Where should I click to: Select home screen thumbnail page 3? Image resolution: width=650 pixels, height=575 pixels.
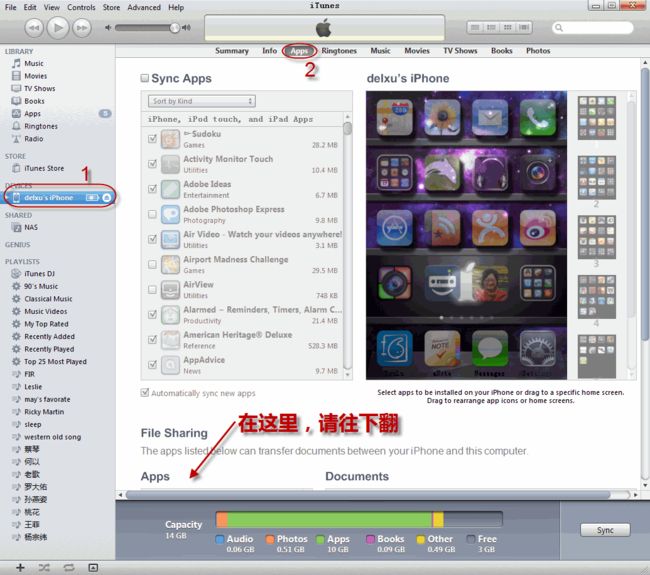coord(597,237)
